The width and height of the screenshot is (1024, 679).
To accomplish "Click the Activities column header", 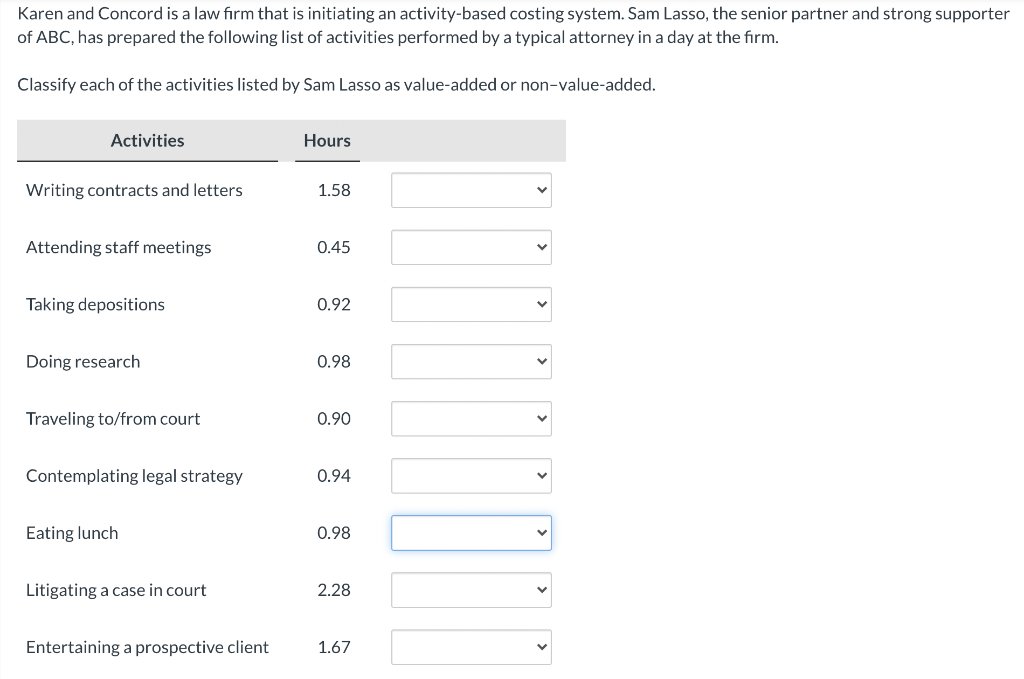I will coord(147,141).
